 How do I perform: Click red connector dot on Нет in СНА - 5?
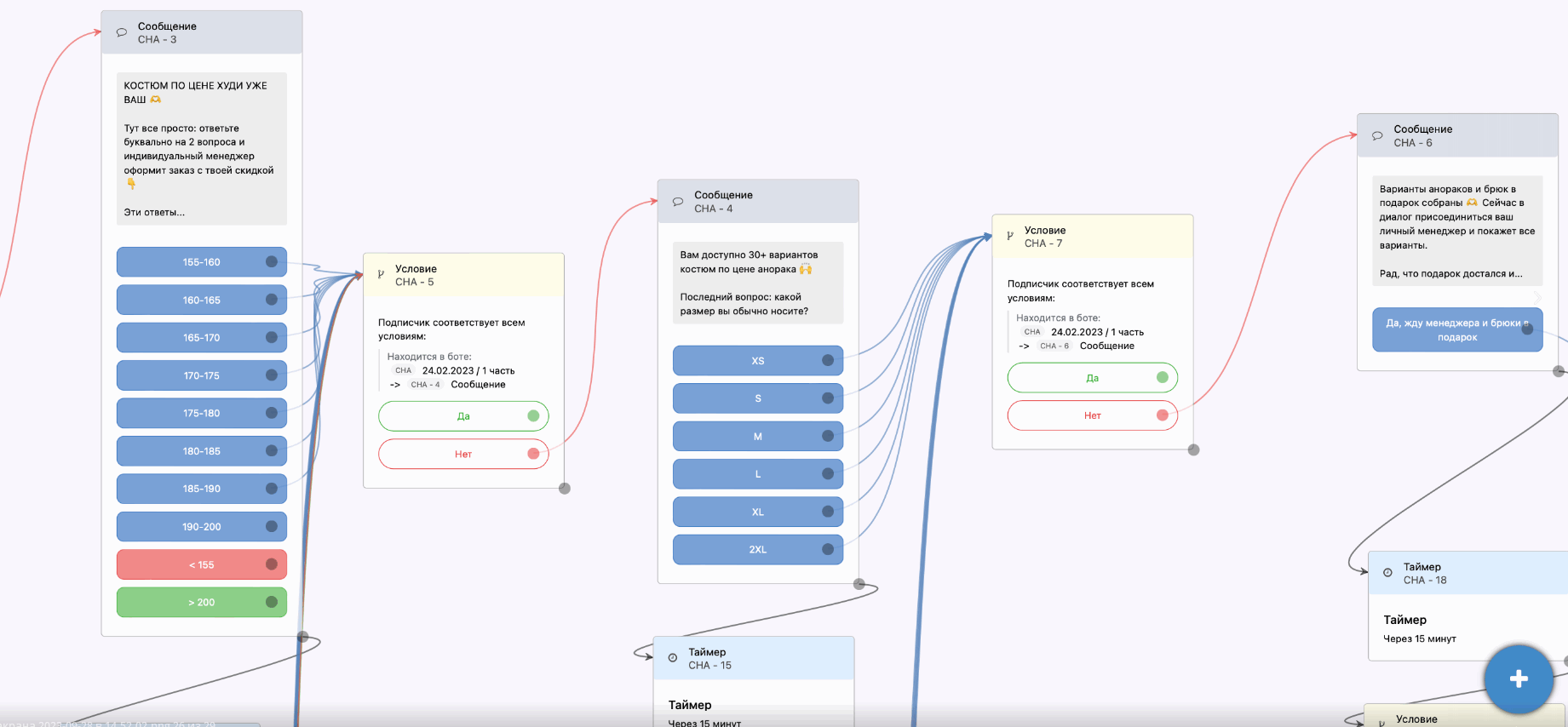click(533, 454)
